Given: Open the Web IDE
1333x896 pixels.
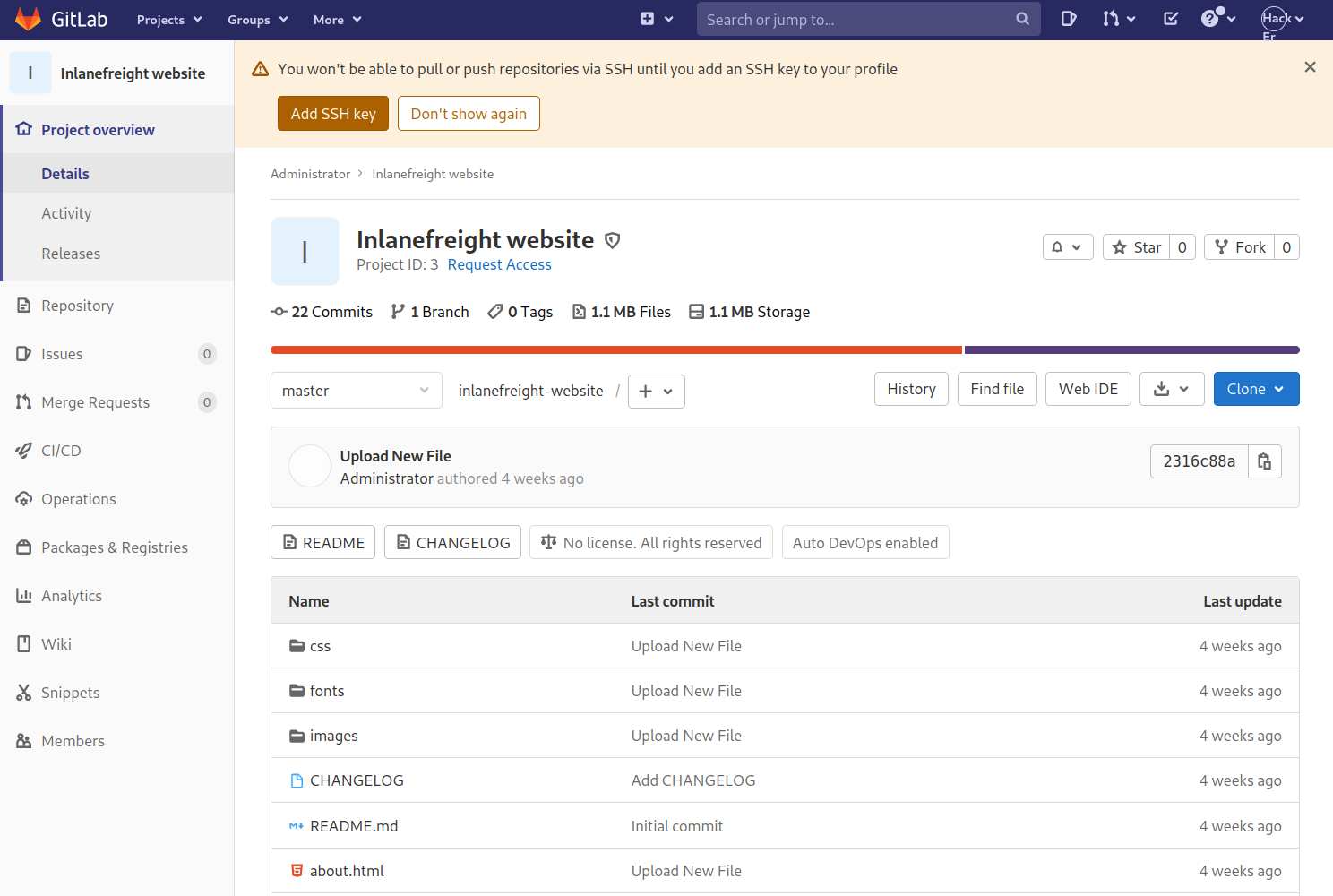Looking at the screenshot, I should pos(1088,389).
